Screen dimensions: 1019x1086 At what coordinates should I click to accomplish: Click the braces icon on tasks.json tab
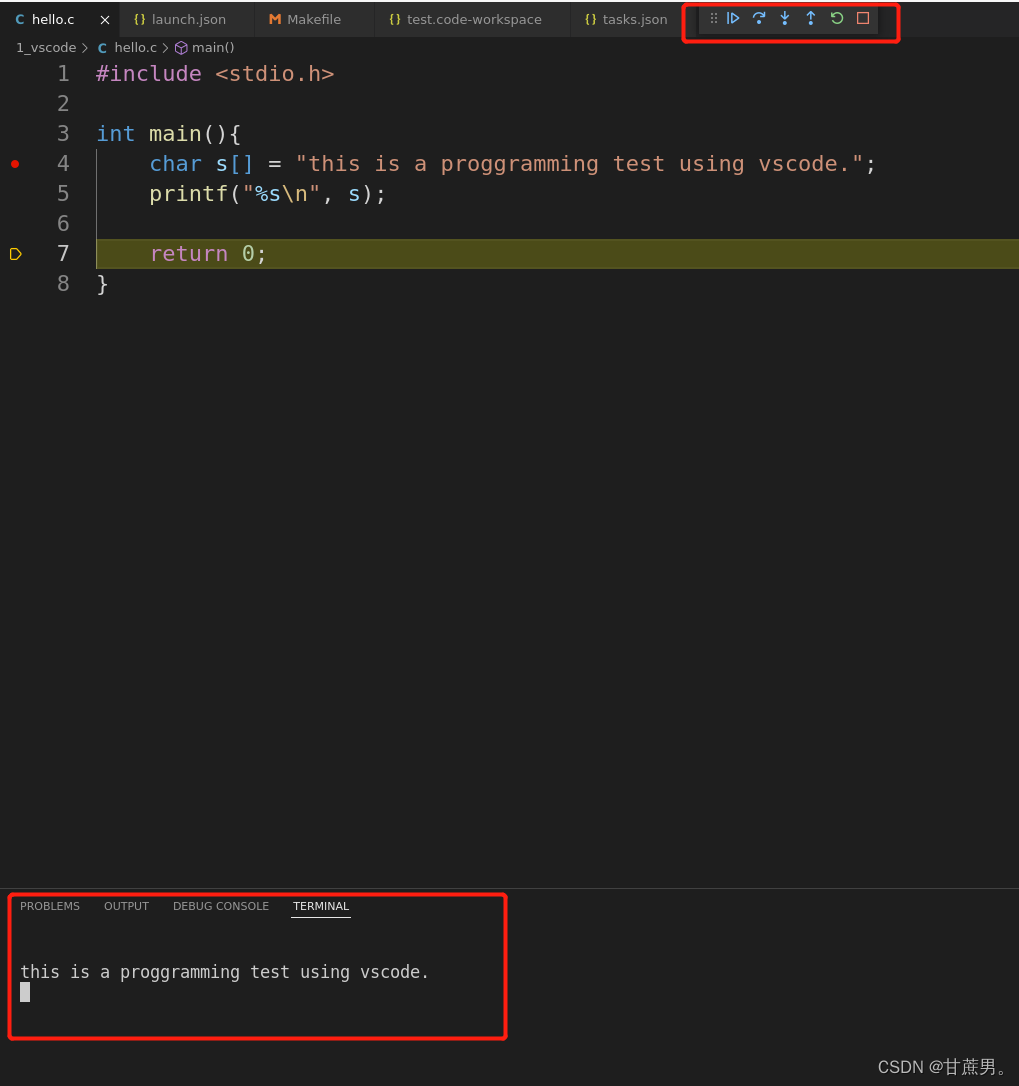590,20
